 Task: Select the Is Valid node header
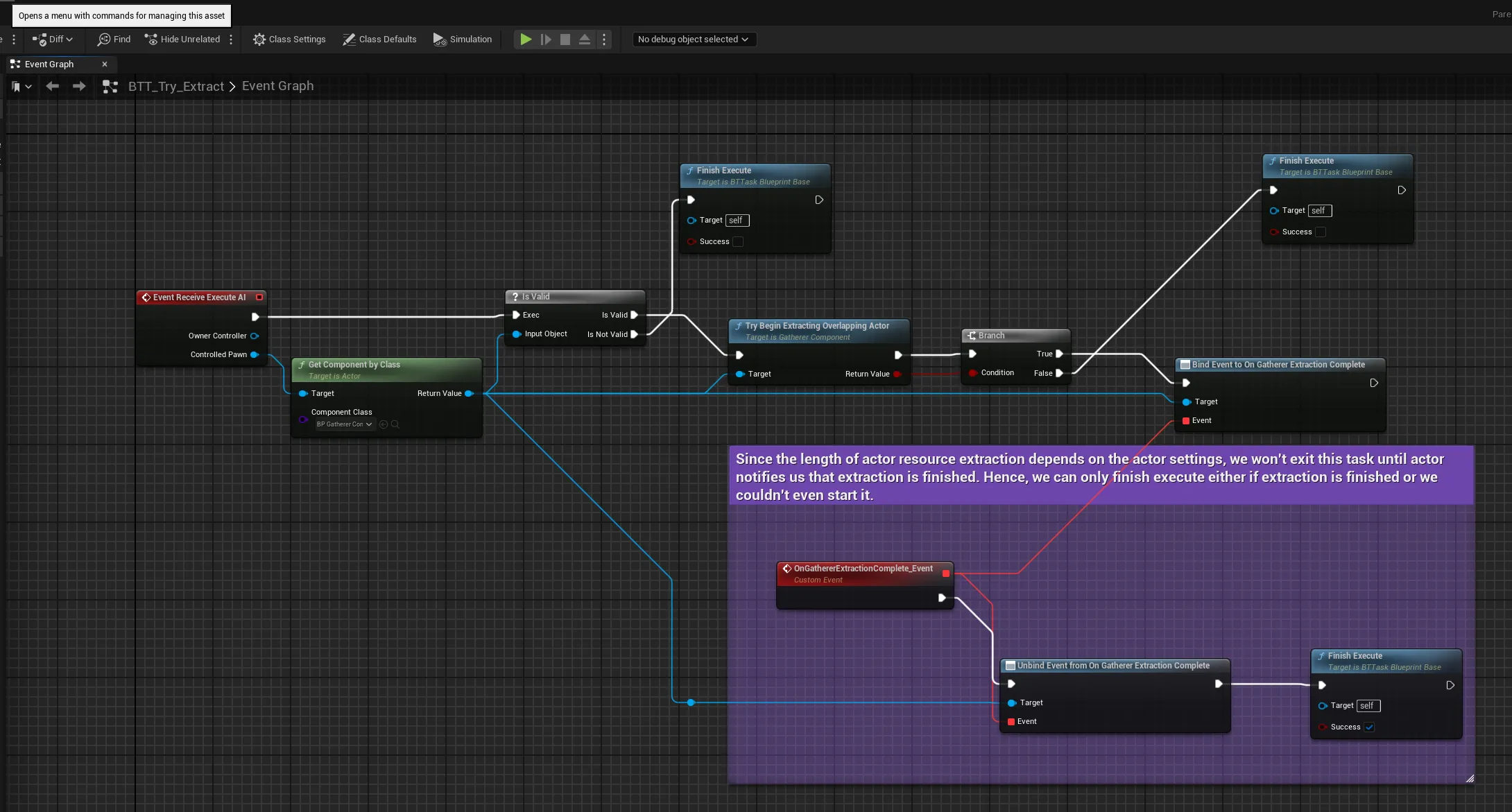[x=575, y=297]
